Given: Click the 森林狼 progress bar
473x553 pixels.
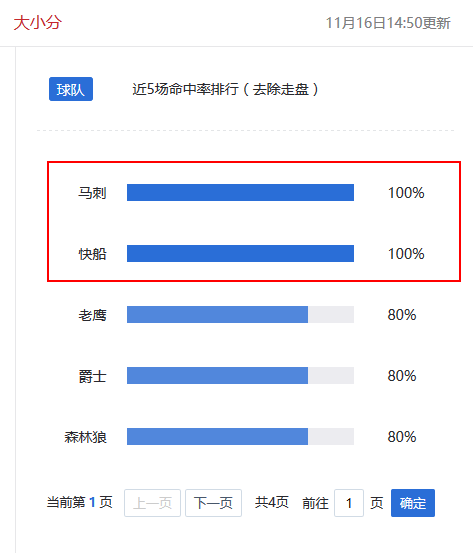Looking at the screenshot, I should pos(240,437).
